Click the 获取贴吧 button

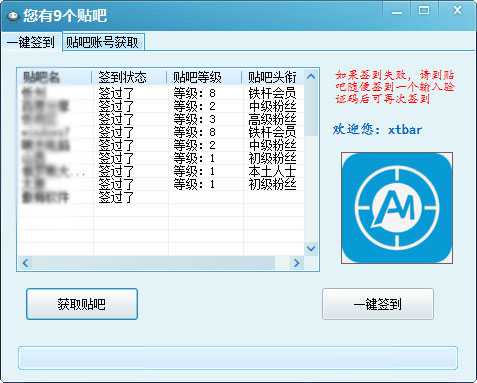(82, 304)
